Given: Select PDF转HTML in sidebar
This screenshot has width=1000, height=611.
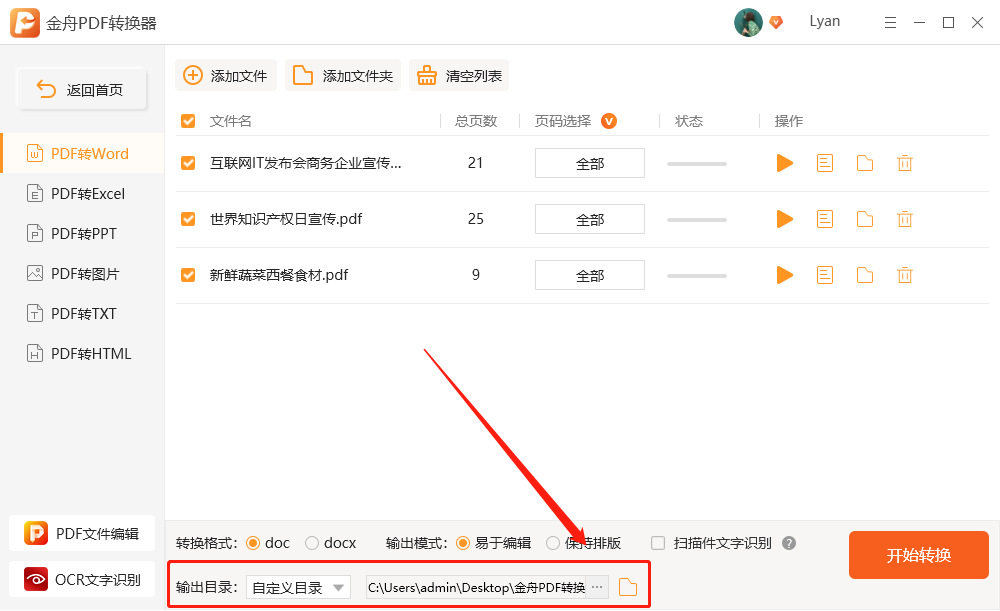Looking at the screenshot, I should pyautogui.click(x=83, y=353).
